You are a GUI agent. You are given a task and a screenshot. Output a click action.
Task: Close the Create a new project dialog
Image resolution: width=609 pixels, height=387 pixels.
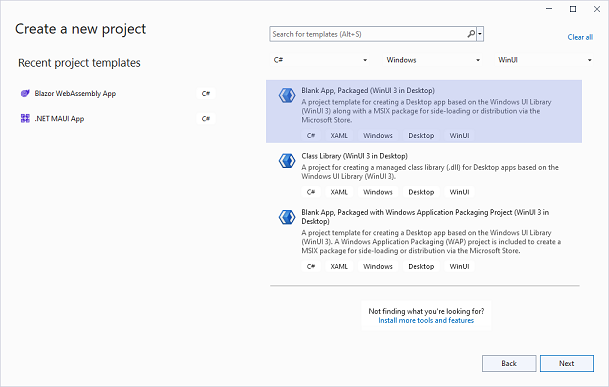coord(597,9)
